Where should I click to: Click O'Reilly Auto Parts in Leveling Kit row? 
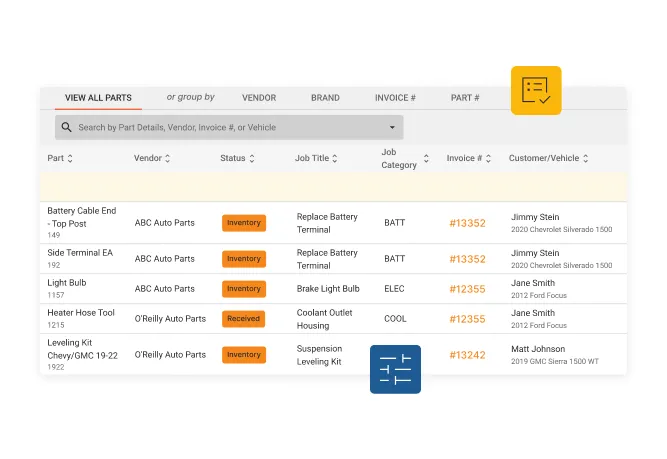pos(170,355)
